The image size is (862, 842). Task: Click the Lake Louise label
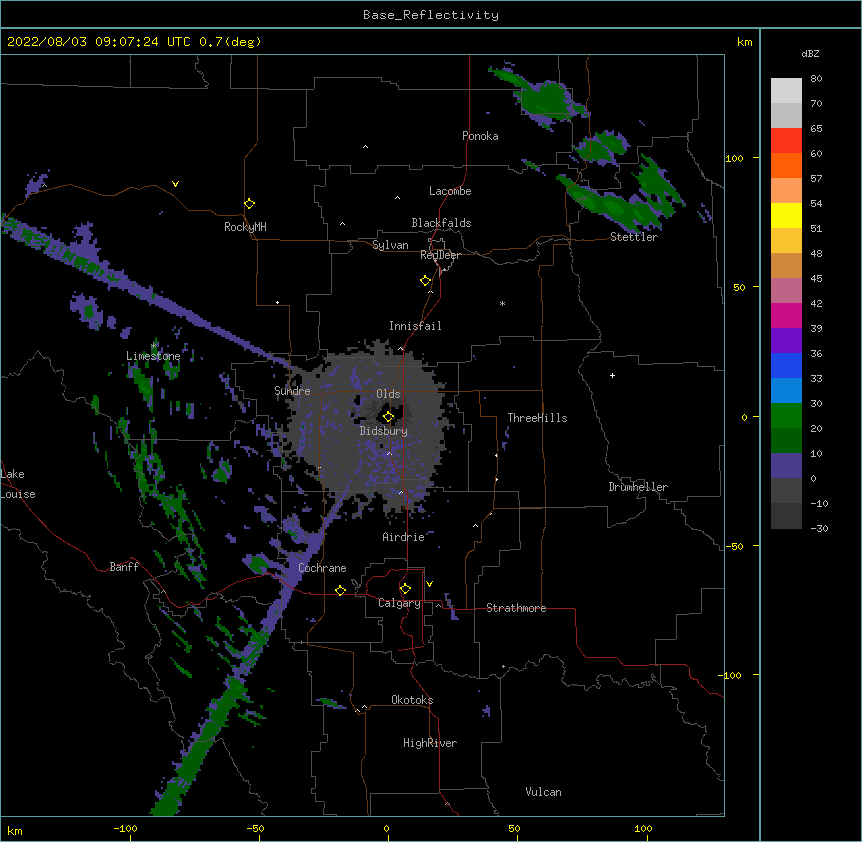coord(18,484)
